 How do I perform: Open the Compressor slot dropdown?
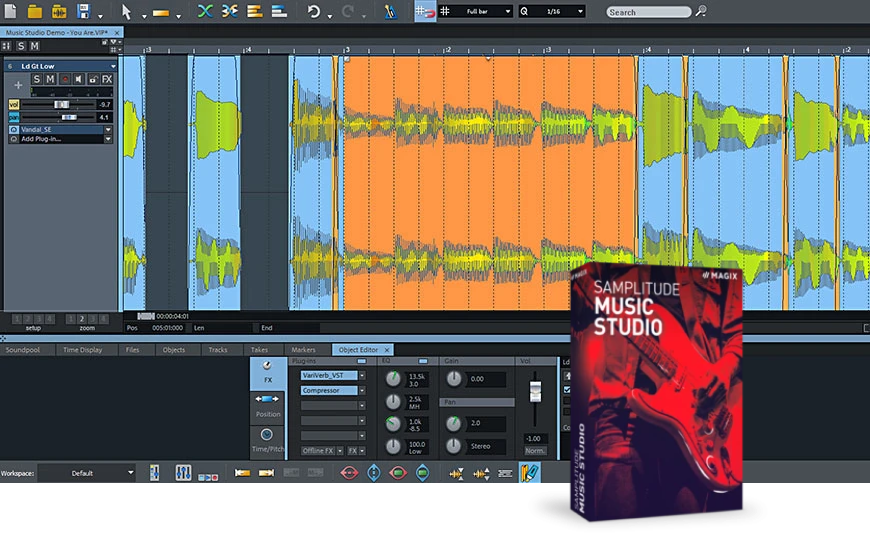pos(362,391)
